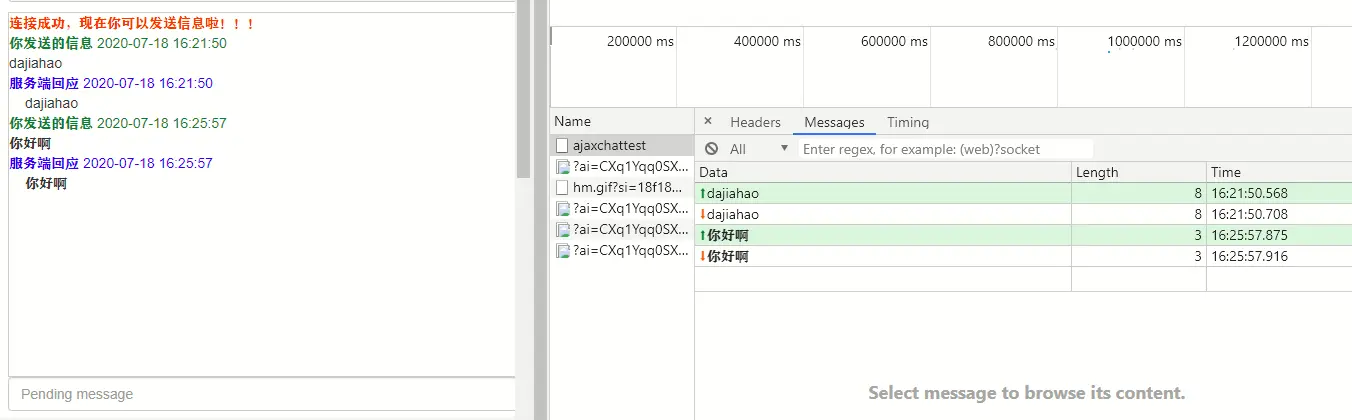The width and height of the screenshot is (1352, 420).
Task: Click the time 16:21:50.568 cell
Action: [1279, 193]
